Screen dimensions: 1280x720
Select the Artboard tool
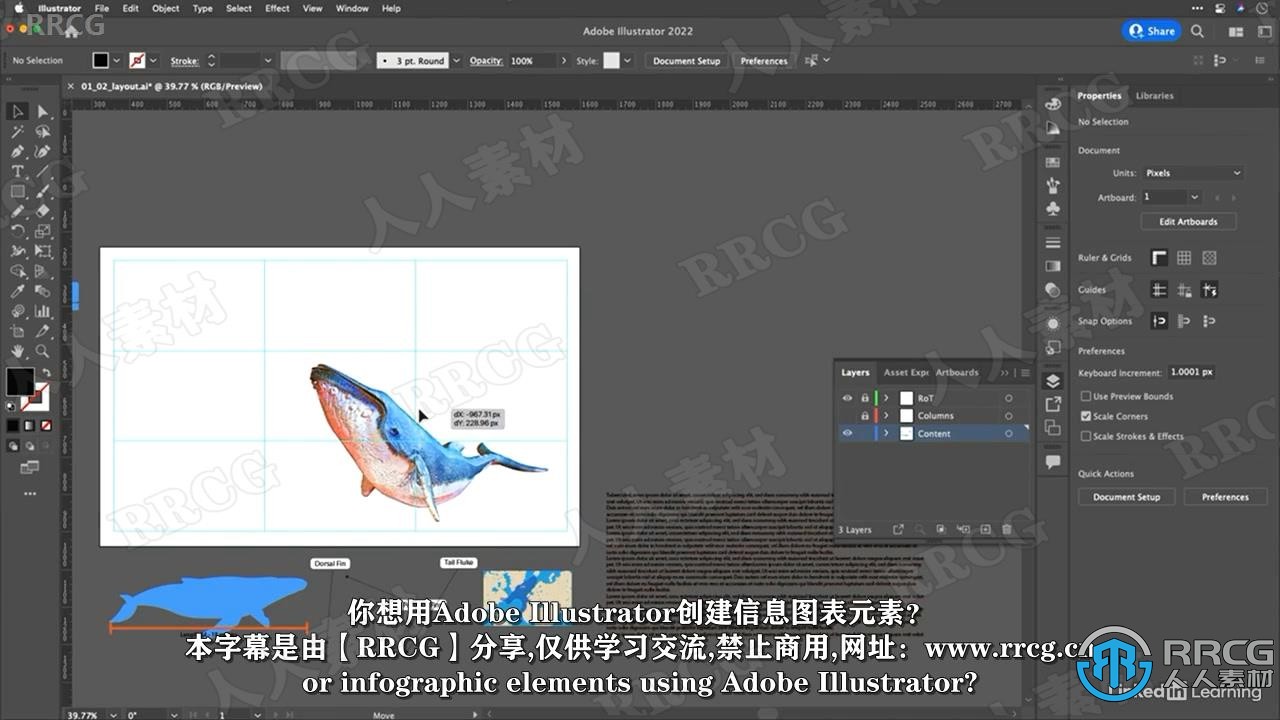[x=17, y=331]
